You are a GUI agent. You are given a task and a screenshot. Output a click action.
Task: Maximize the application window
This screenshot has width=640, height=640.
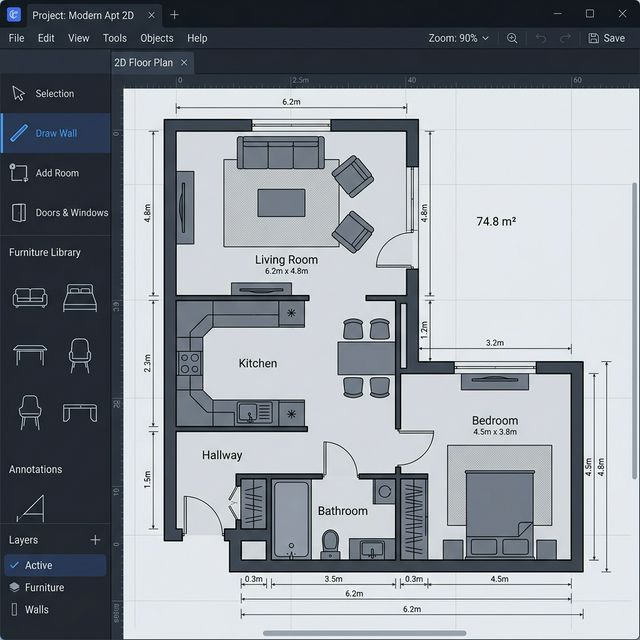coord(590,14)
